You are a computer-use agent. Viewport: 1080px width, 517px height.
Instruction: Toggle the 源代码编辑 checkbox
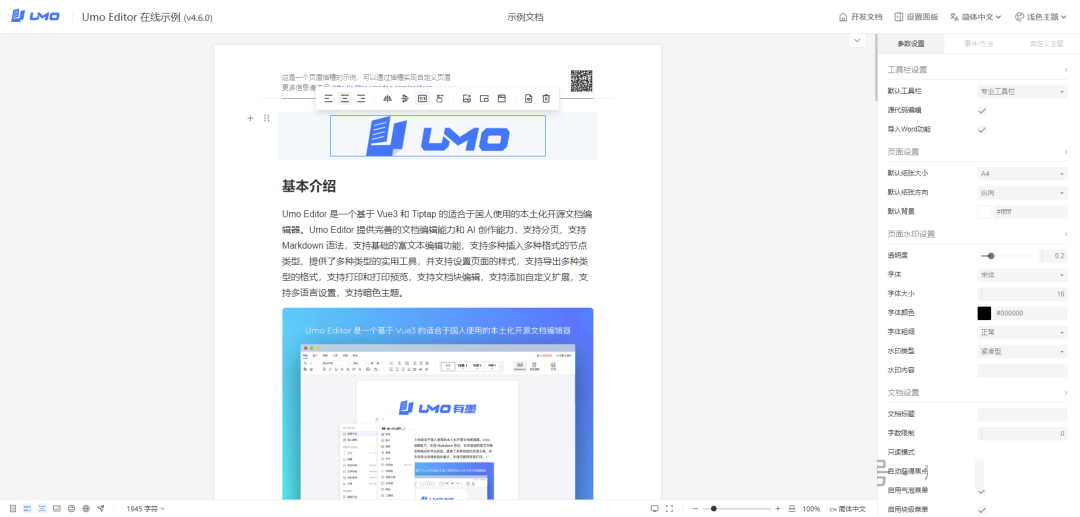click(982, 110)
